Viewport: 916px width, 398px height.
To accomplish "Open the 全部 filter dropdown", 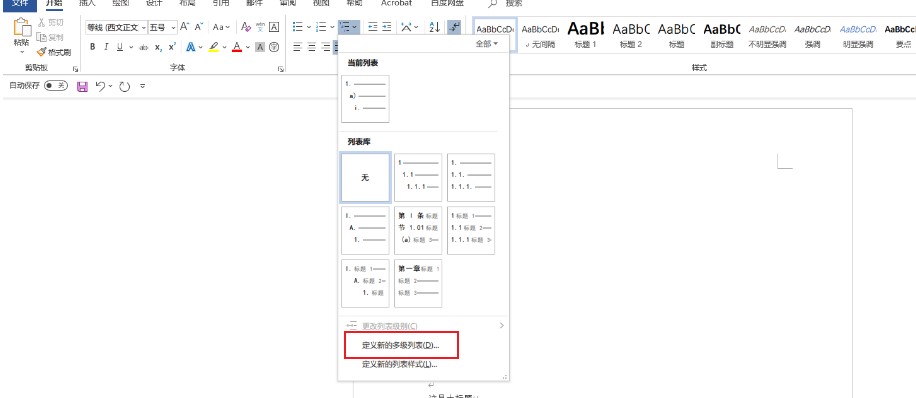I will 487,44.
